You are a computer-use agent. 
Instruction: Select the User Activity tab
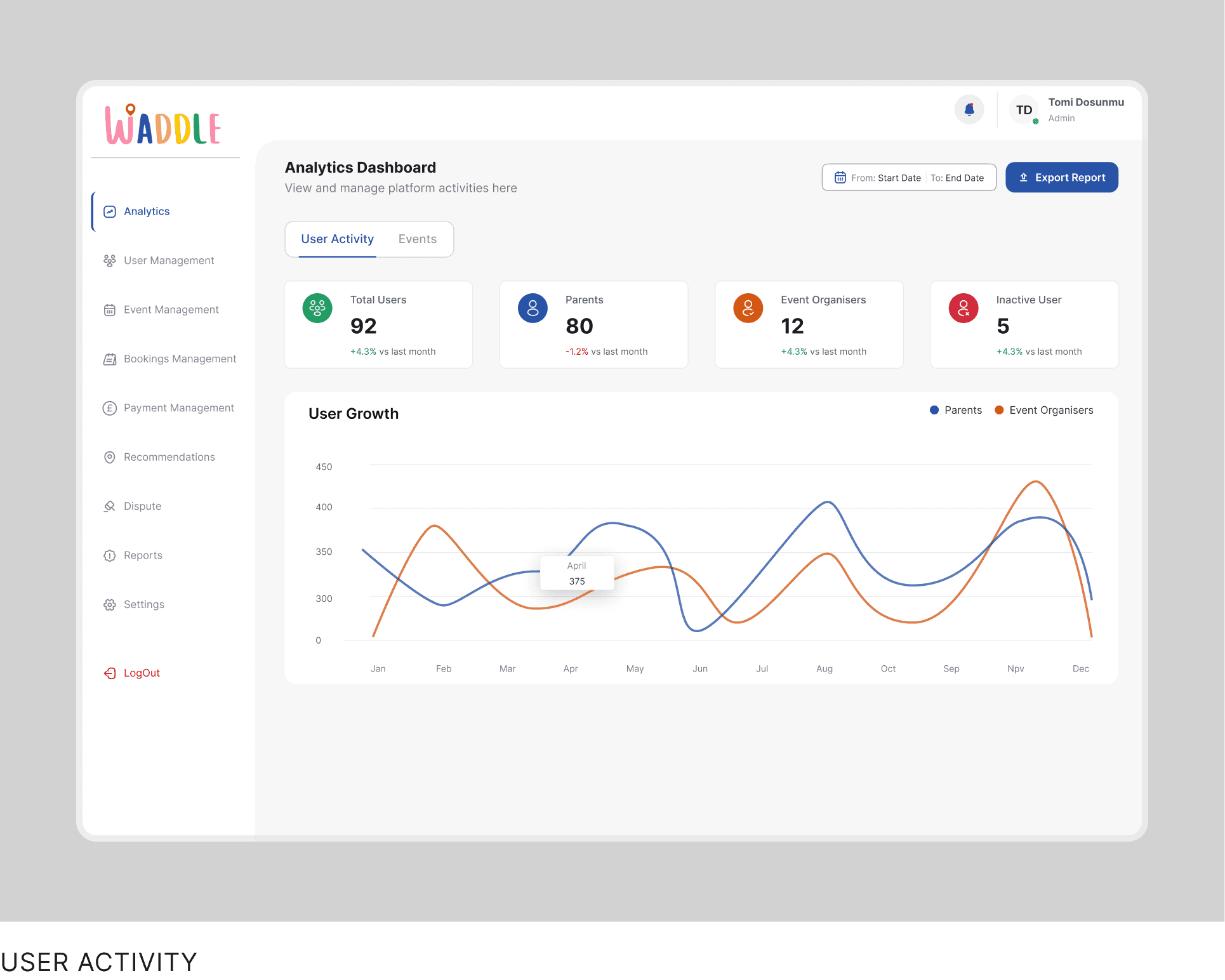point(337,239)
